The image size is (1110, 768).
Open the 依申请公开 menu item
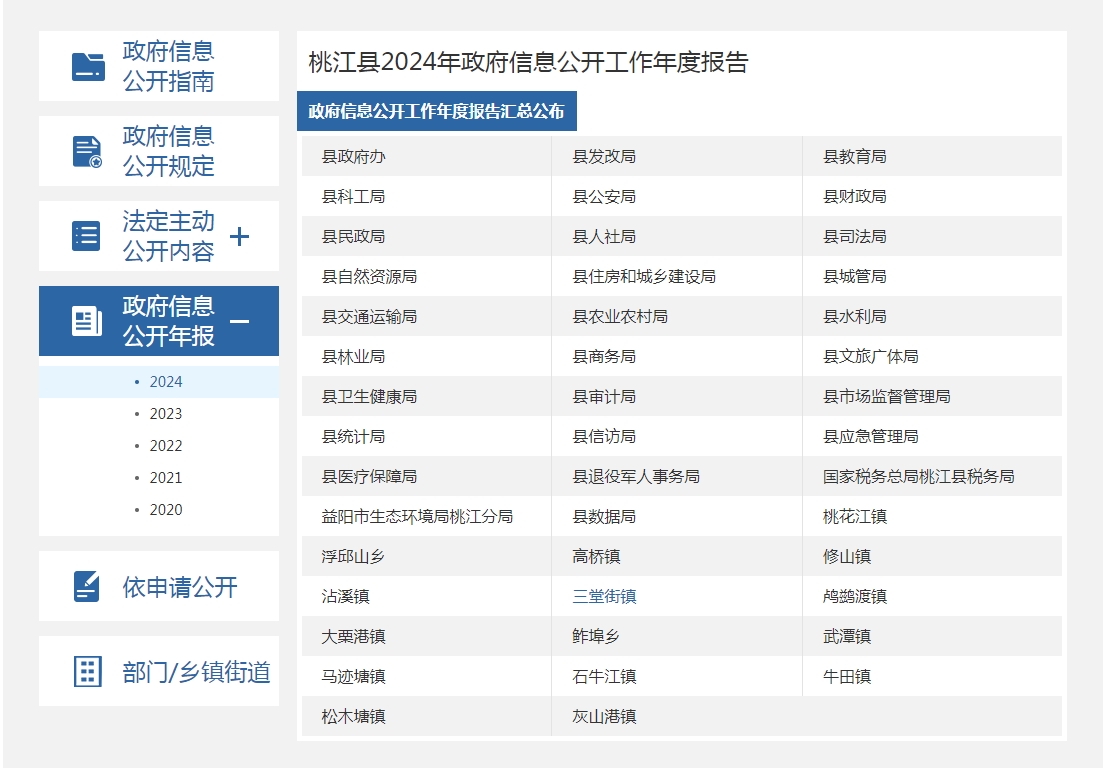tap(180, 587)
